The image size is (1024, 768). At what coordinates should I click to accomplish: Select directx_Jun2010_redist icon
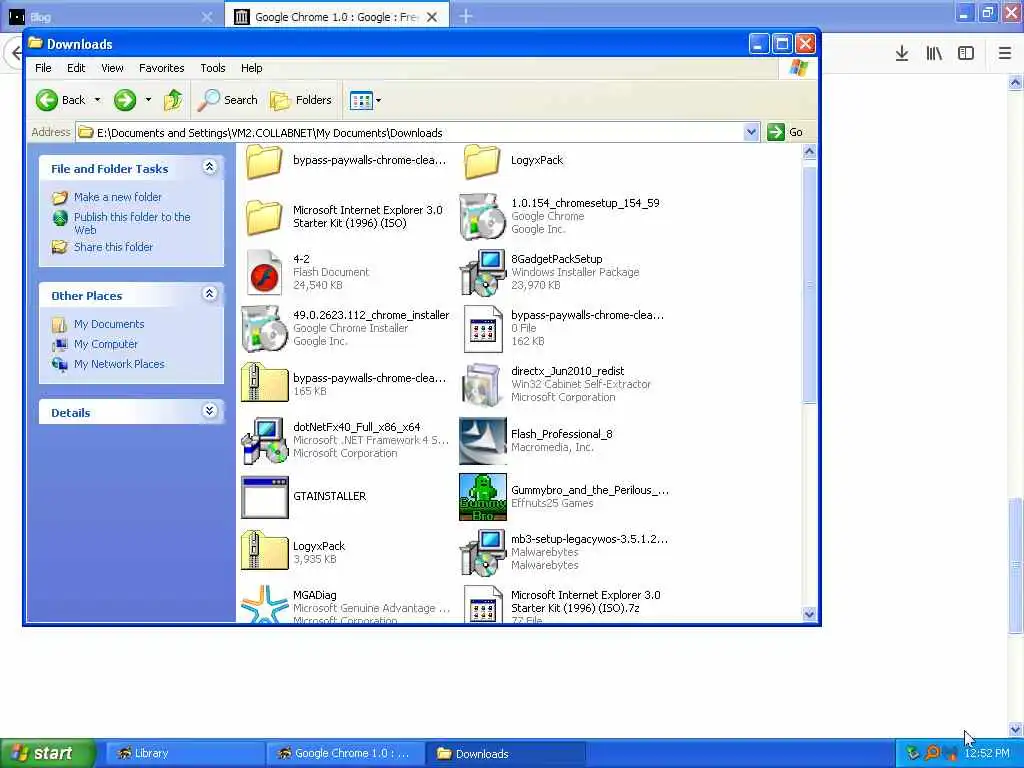point(483,385)
